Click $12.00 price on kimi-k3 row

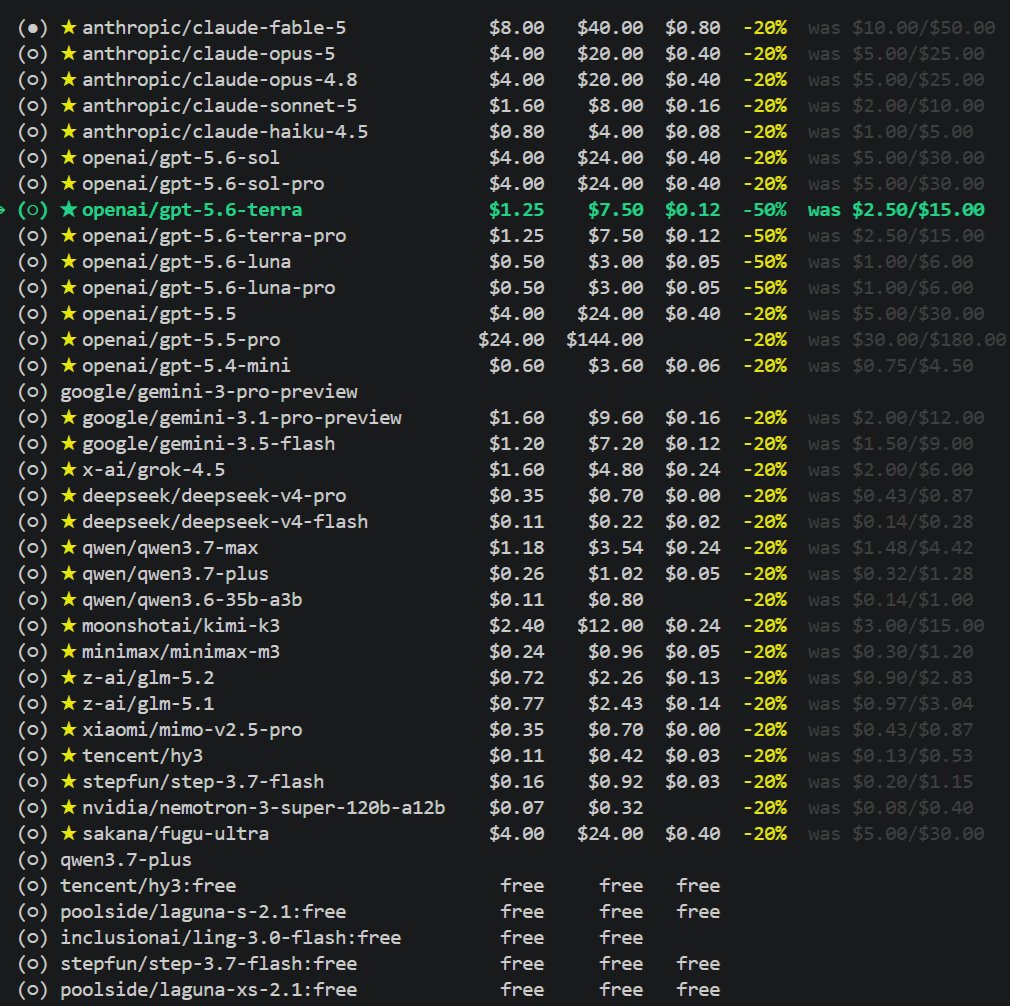610,625
